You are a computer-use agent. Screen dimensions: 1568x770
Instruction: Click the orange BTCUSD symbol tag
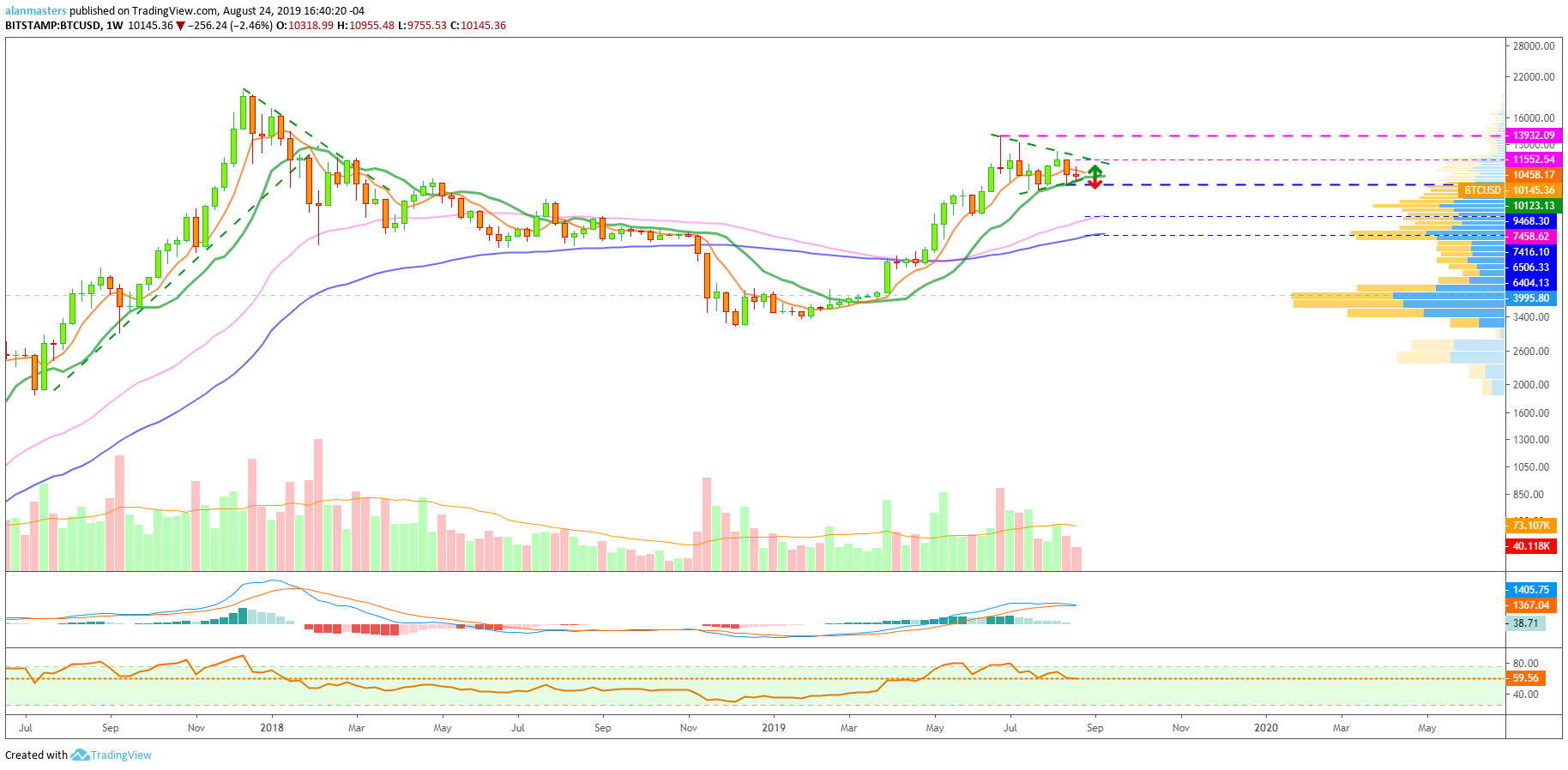point(1482,190)
